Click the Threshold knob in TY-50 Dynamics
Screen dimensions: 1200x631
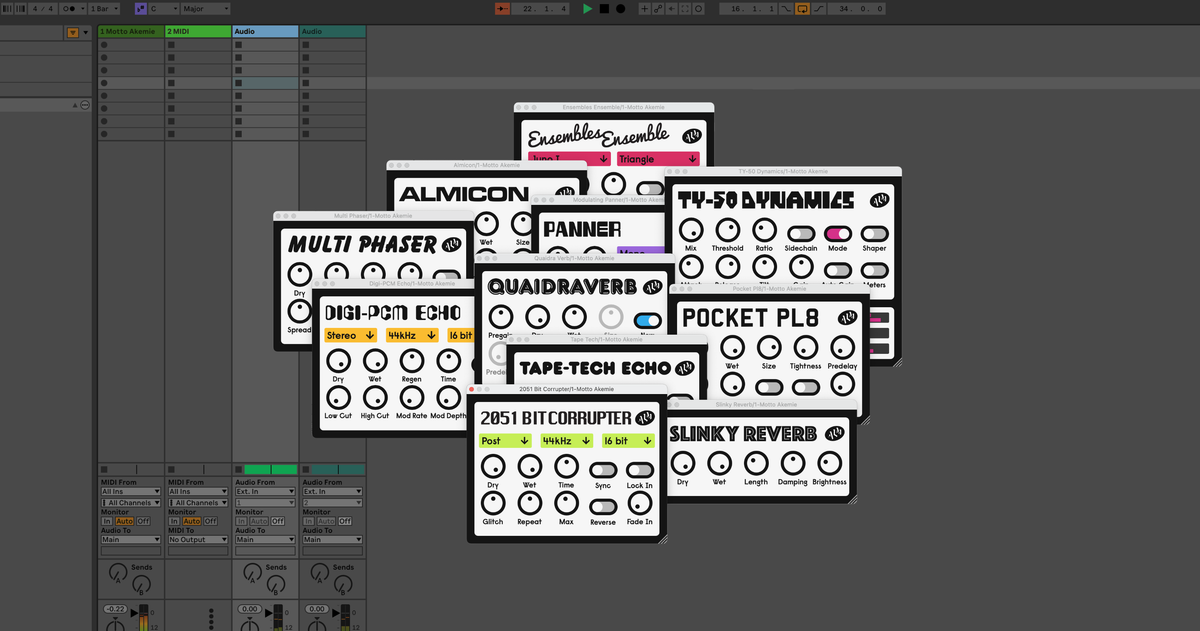pyautogui.click(x=727, y=230)
